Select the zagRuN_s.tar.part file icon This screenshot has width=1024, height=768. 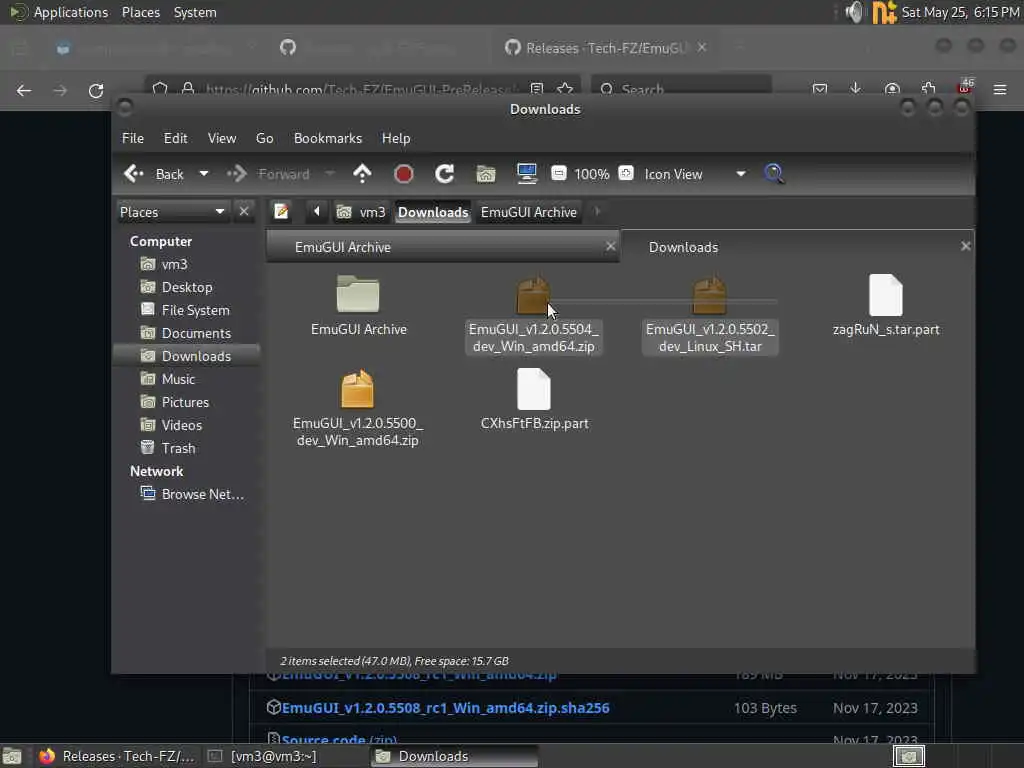[x=886, y=295]
